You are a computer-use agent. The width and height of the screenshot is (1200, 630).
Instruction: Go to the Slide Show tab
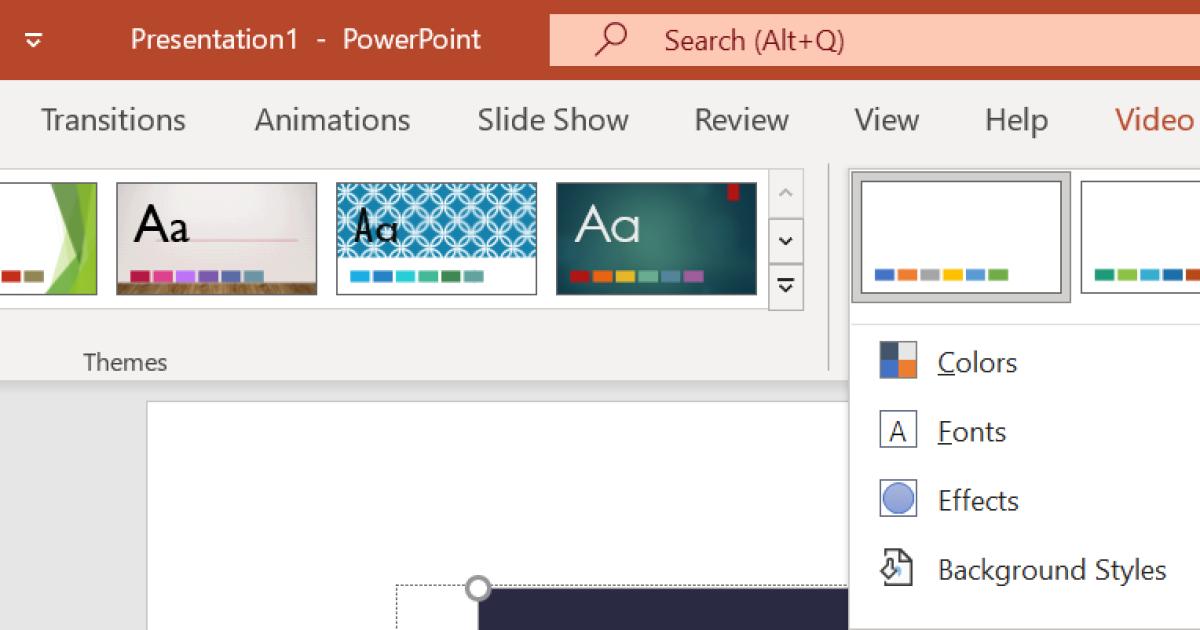551,120
